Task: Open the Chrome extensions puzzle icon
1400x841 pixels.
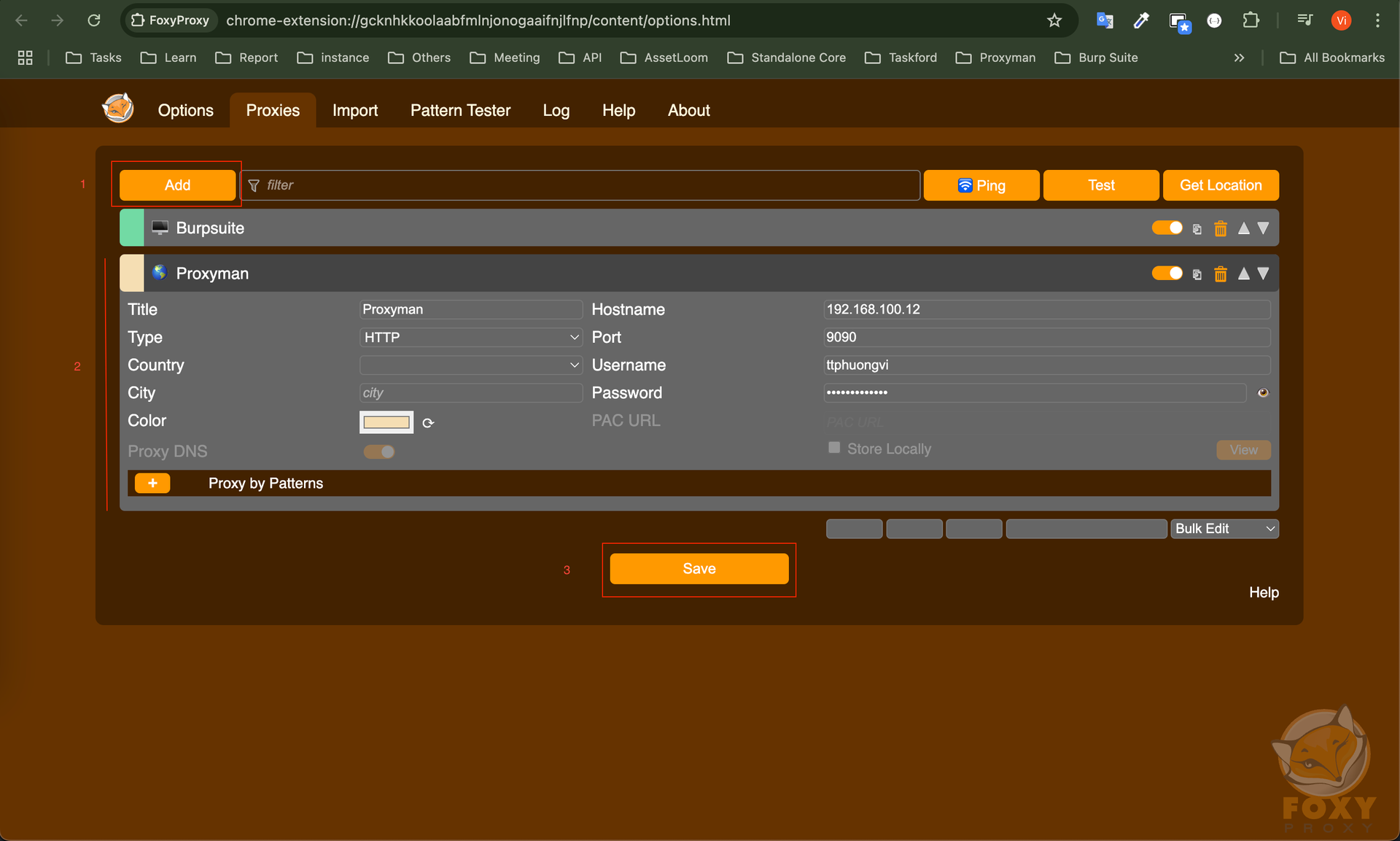Action: 1251,20
